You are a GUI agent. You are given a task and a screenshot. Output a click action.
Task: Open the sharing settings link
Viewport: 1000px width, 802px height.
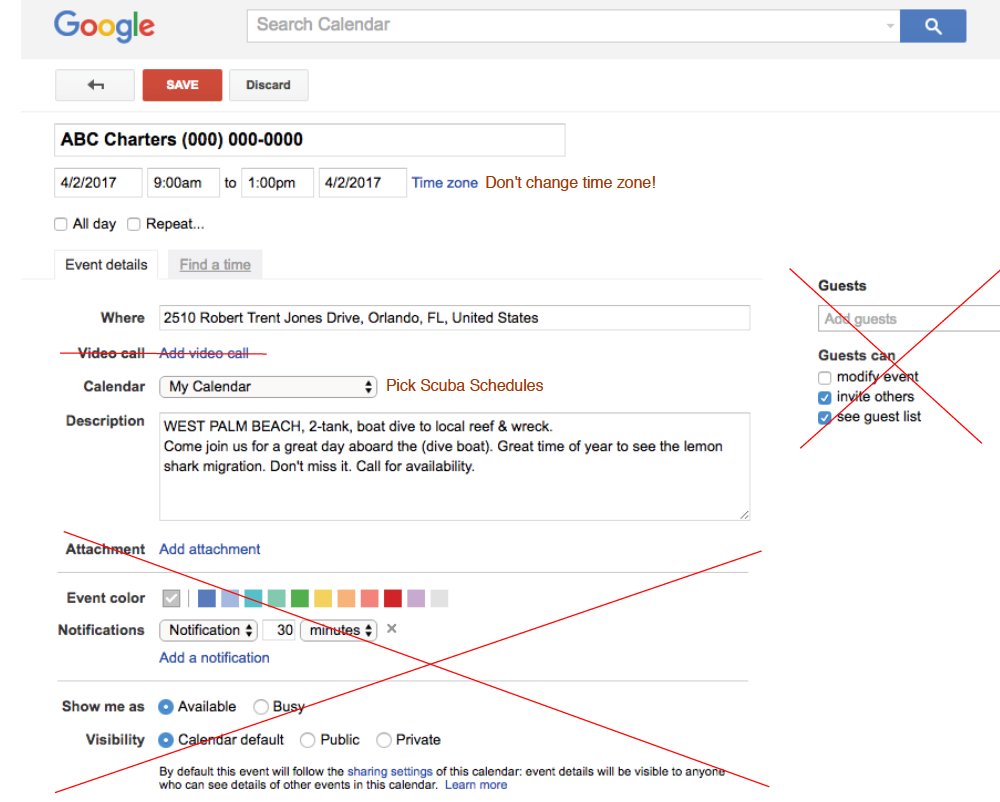click(390, 772)
